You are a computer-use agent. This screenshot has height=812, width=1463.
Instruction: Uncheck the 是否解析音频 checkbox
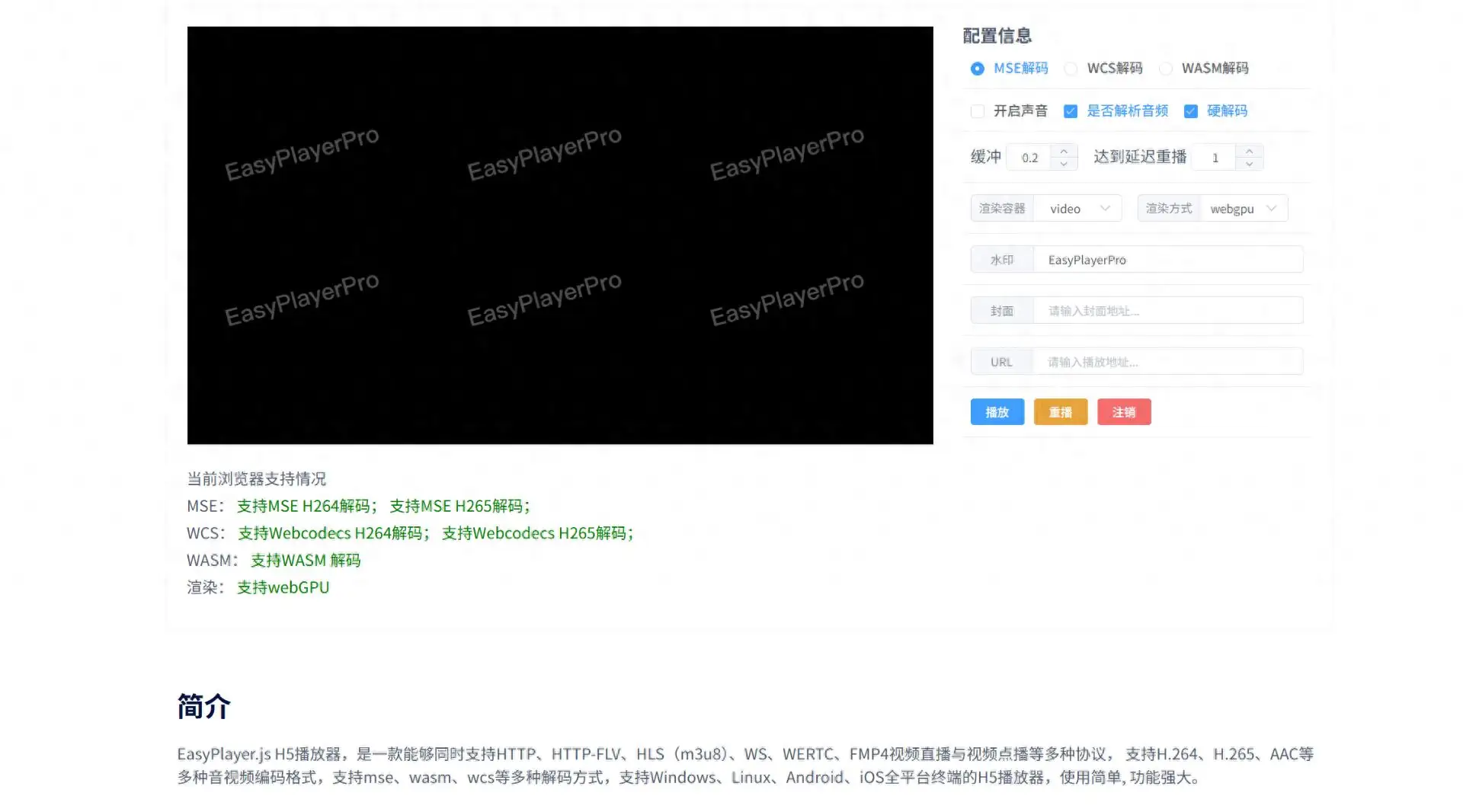[x=1071, y=111]
